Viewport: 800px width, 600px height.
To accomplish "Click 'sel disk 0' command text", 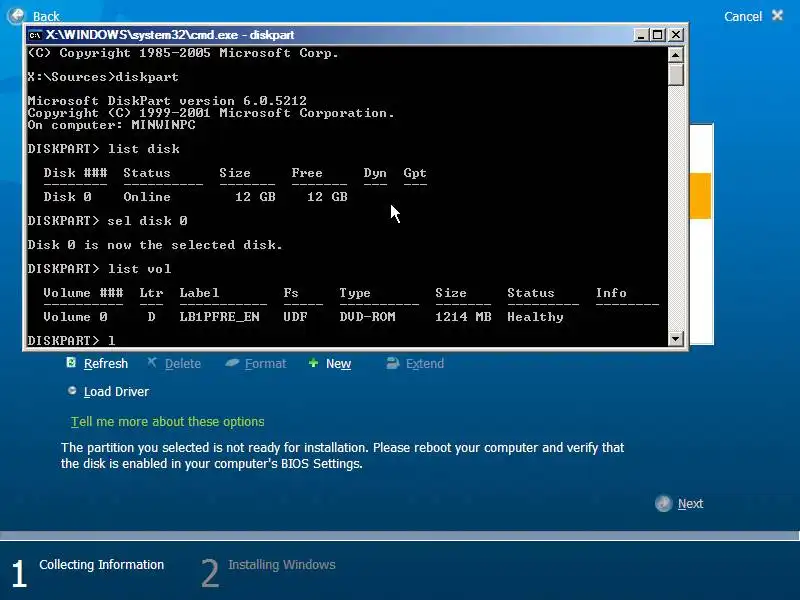I will (147, 221).
